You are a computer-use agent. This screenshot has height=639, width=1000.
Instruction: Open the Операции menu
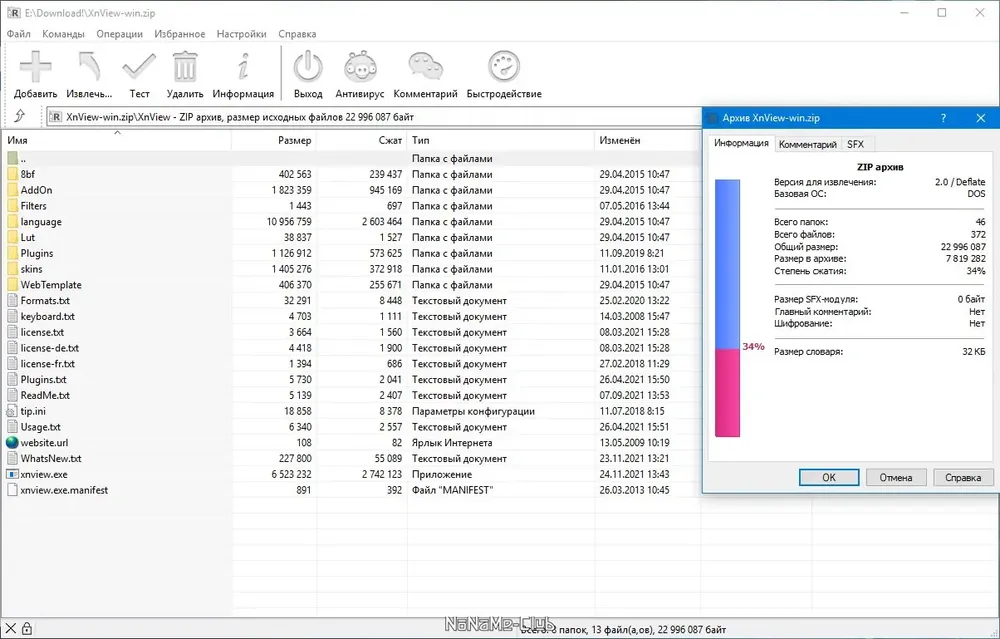pyautogui.click(x=119, y=34)
